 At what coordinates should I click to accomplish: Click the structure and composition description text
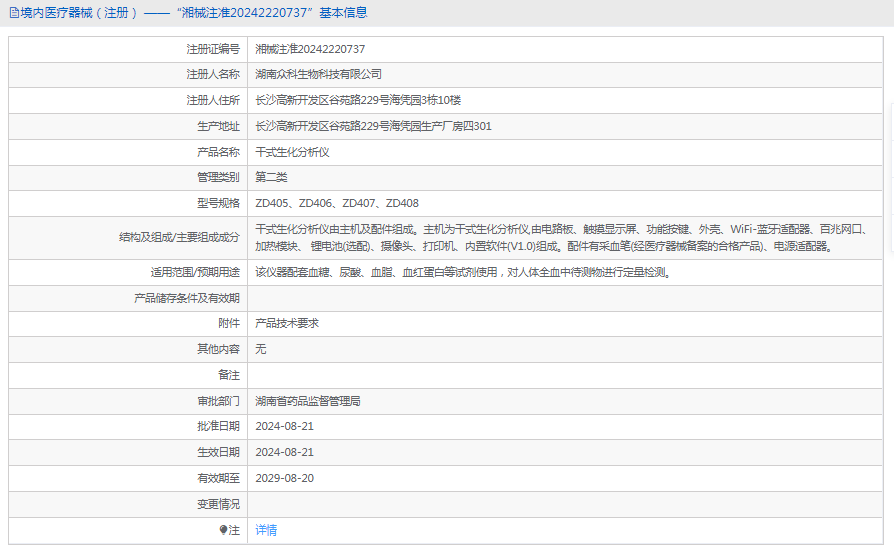point(563,238)
